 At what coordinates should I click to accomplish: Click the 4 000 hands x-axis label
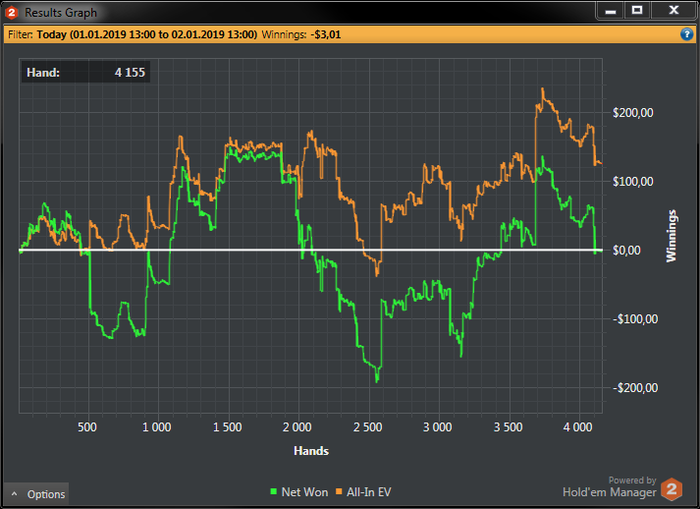point(578,427)
